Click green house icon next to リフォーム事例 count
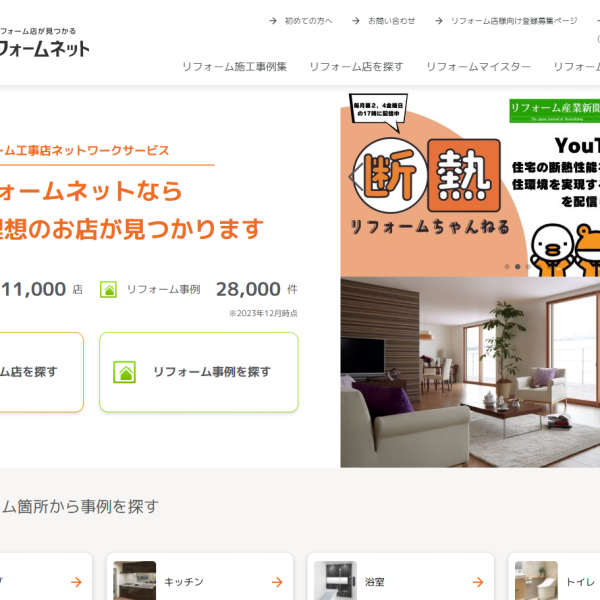 [108, 289]
